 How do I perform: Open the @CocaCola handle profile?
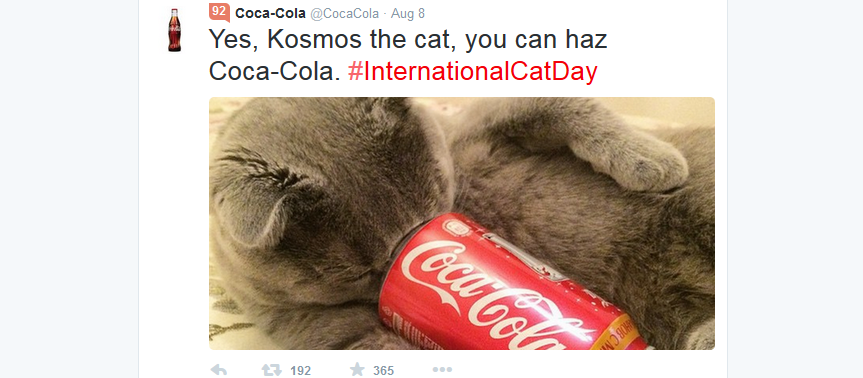pyautogui.click(x=344, y=14)
